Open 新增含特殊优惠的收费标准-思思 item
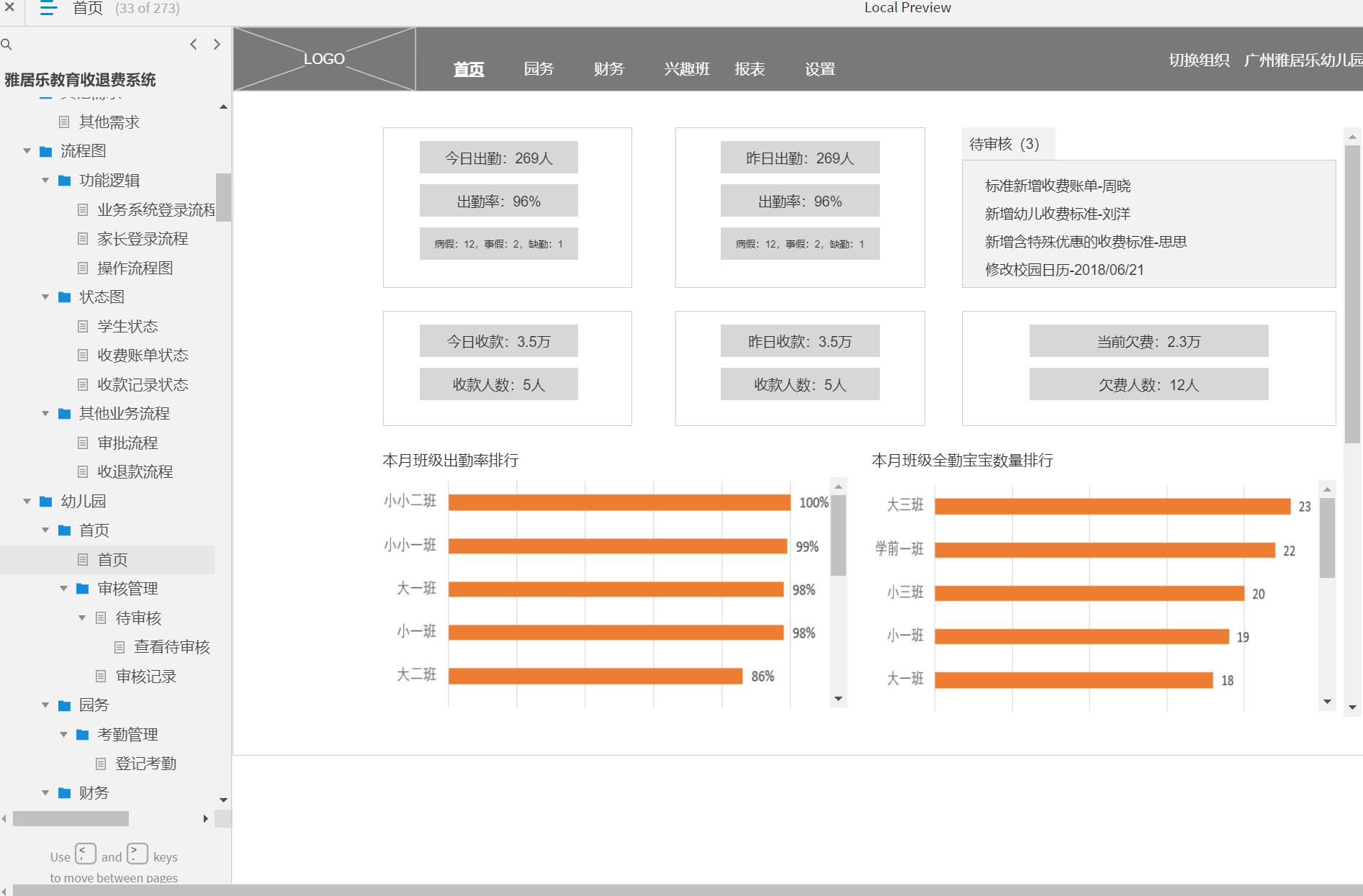Viewport: 1363px width, 896px height. (x=1086, y=242)
